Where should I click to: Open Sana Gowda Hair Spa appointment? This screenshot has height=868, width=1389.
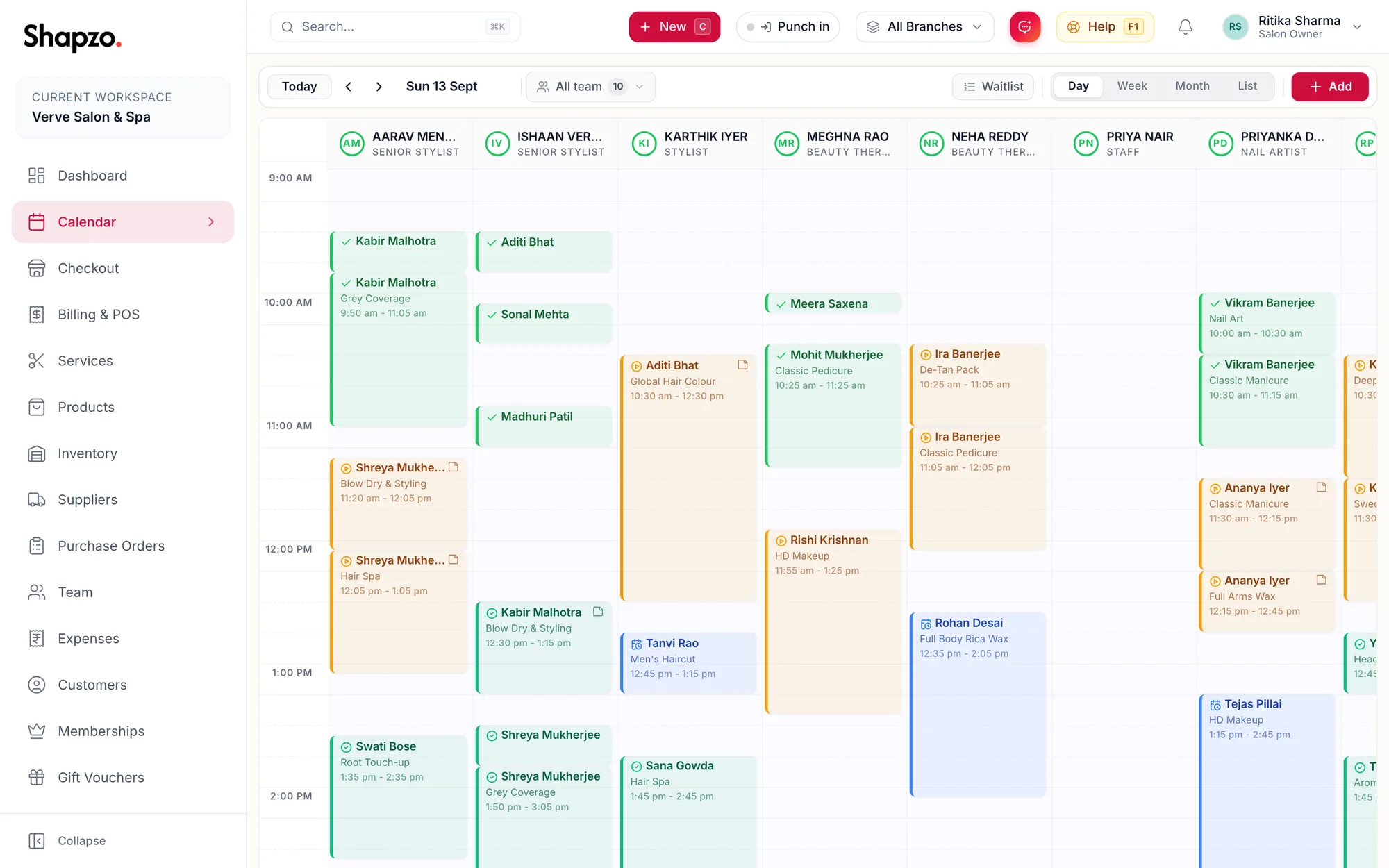(x=688, y=812)
